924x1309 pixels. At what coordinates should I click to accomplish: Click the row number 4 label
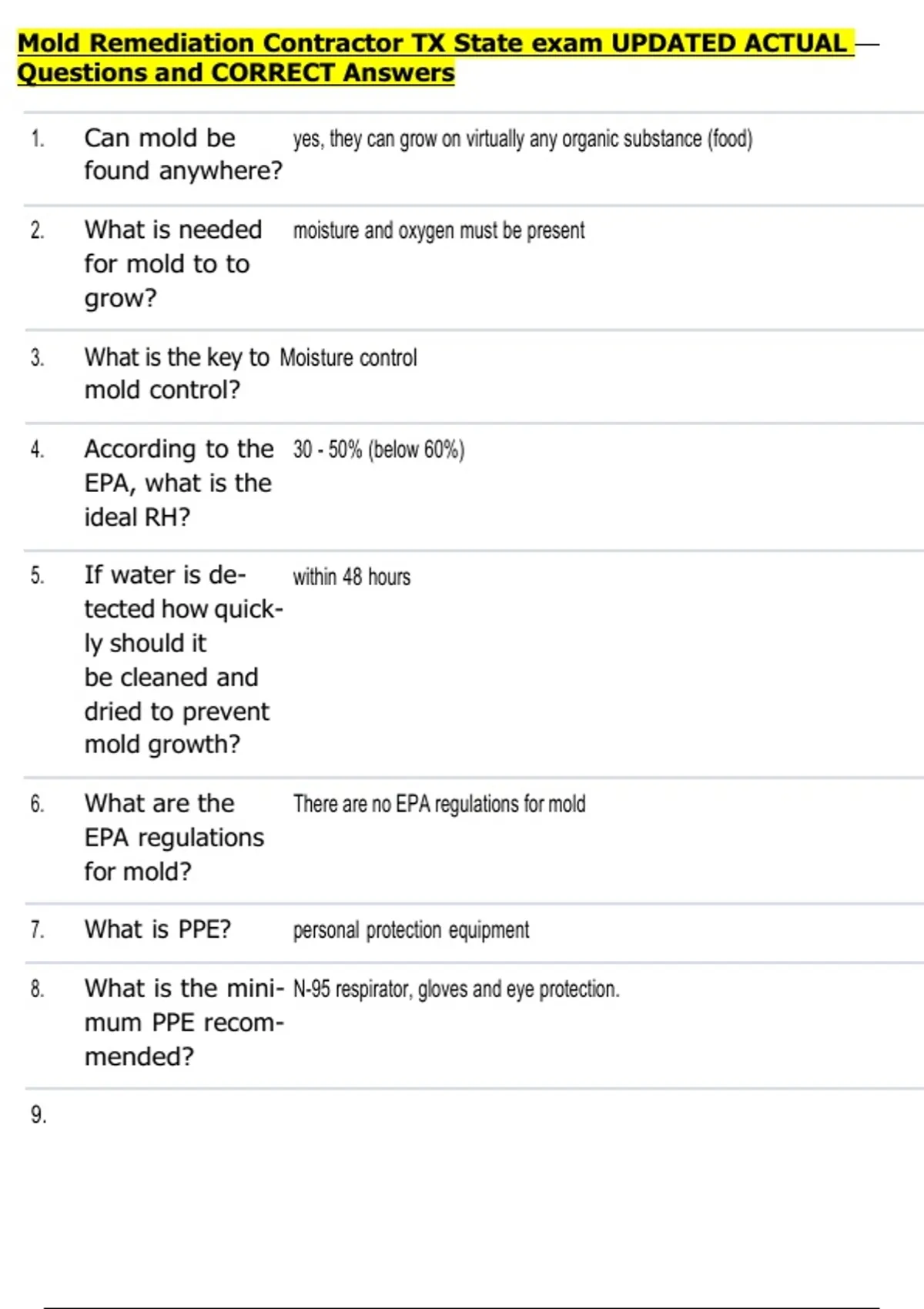tap(37, 450)
